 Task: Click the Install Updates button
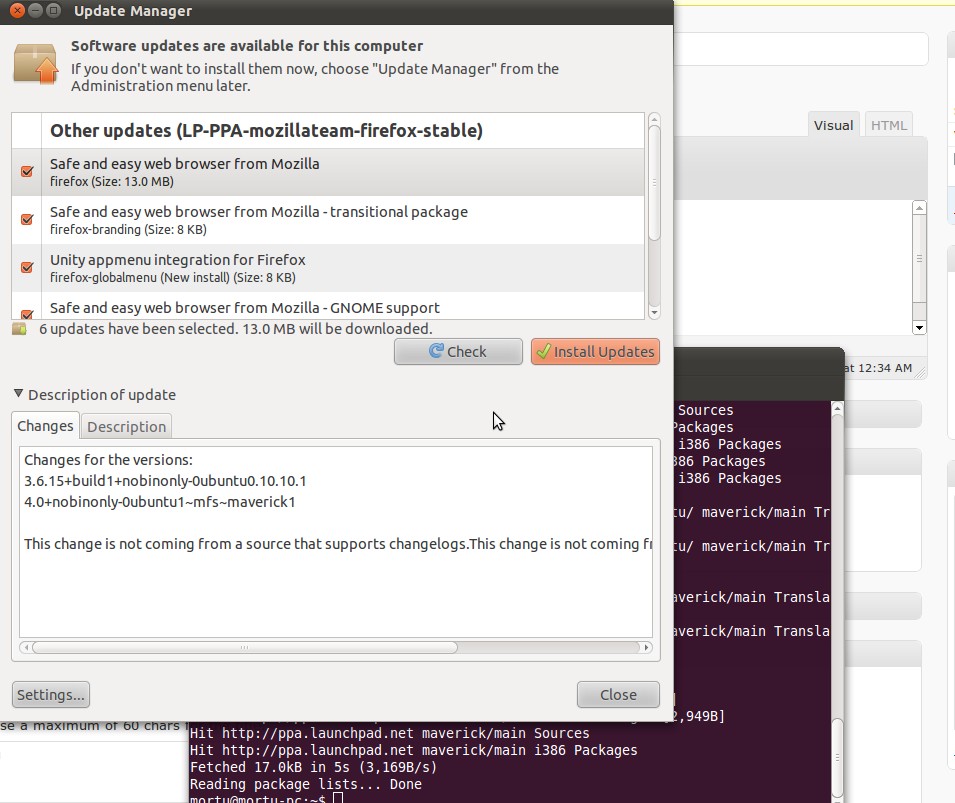[595, 352]
